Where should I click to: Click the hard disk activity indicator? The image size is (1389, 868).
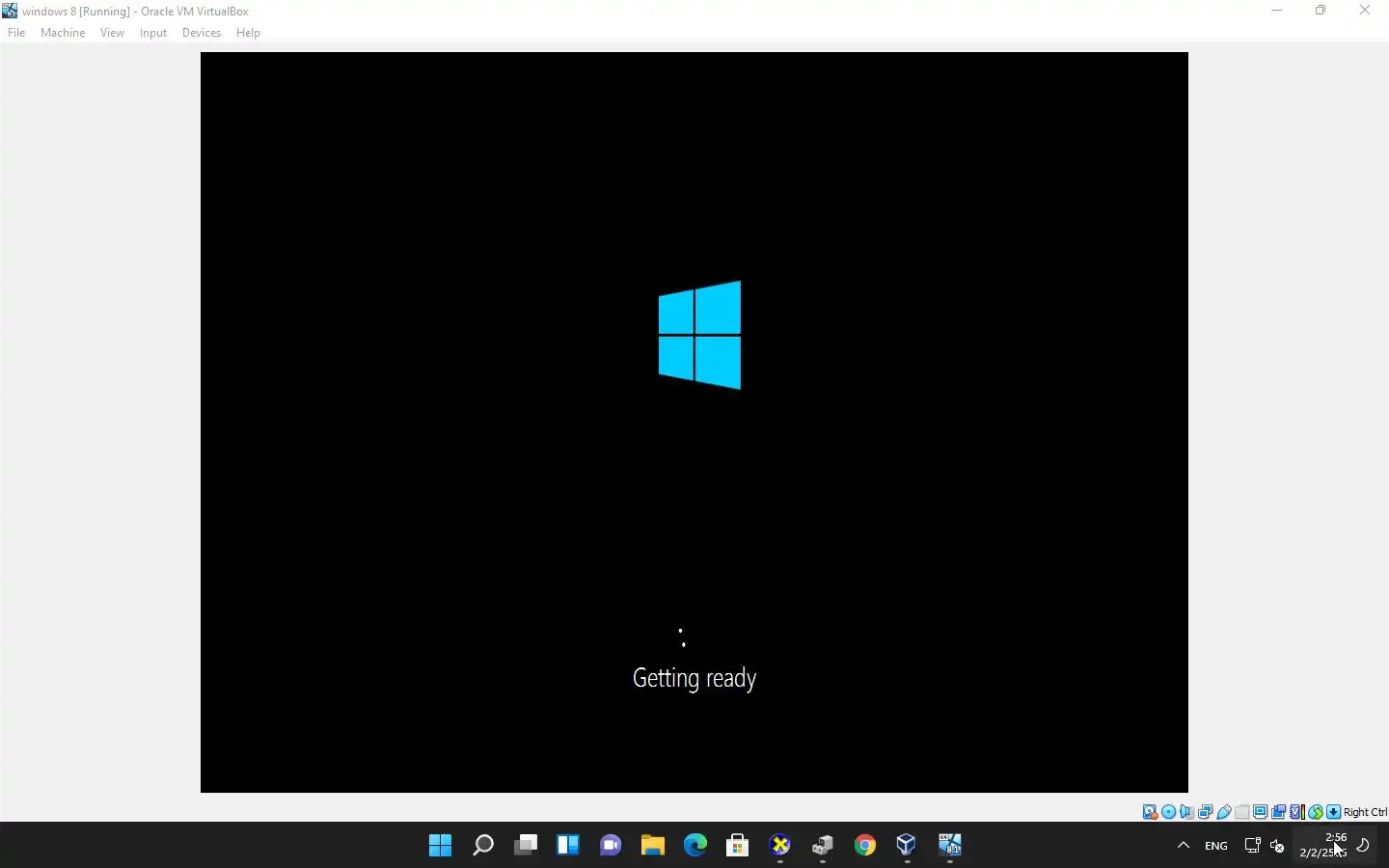[x=1150, y=812]
